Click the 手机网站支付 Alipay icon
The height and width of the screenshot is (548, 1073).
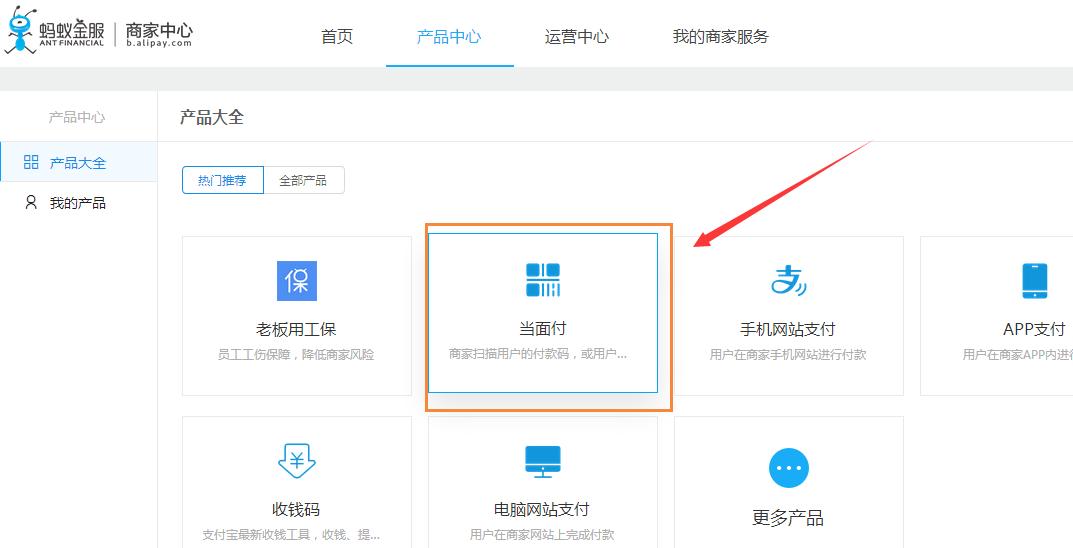pos(788,281)
